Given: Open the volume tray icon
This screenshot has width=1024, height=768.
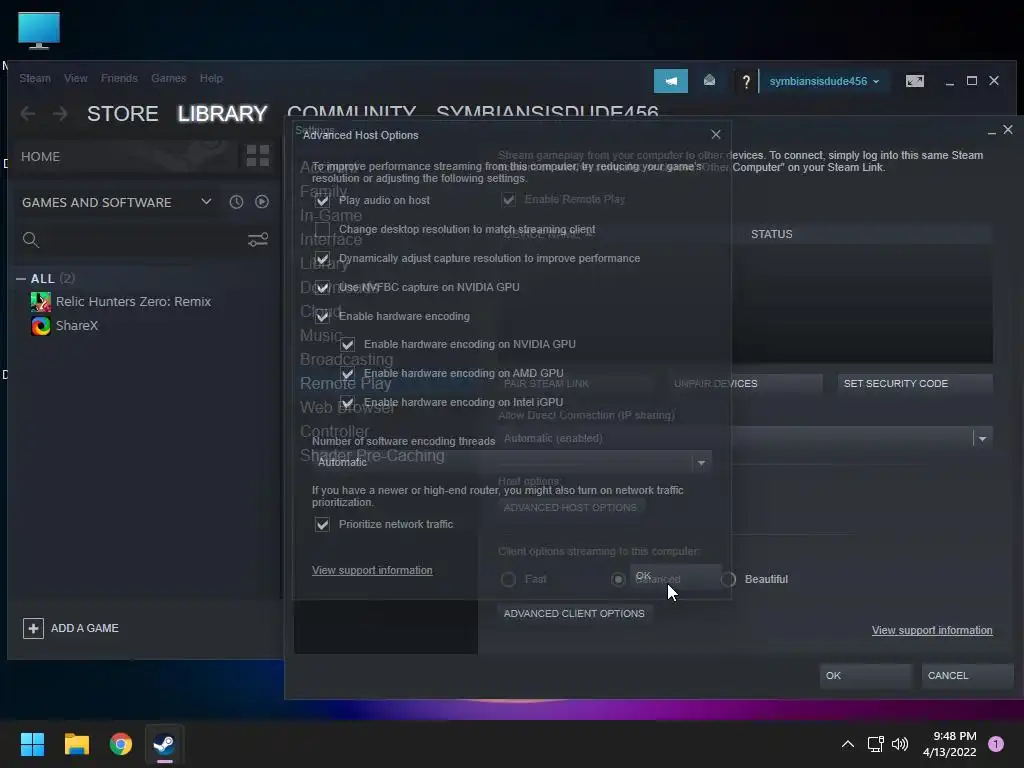Looking at the screenshot, I should 900,744.
